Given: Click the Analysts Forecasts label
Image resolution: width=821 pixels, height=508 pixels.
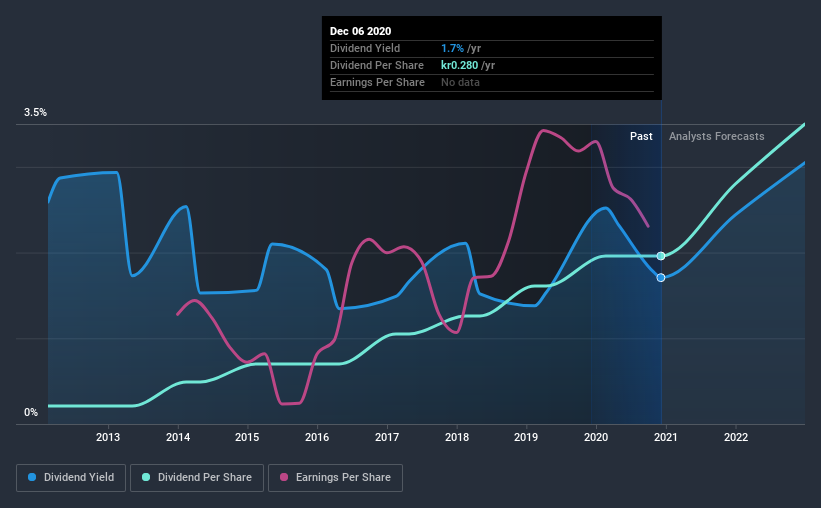Looking at the screenshot, I should click(716, 136).
